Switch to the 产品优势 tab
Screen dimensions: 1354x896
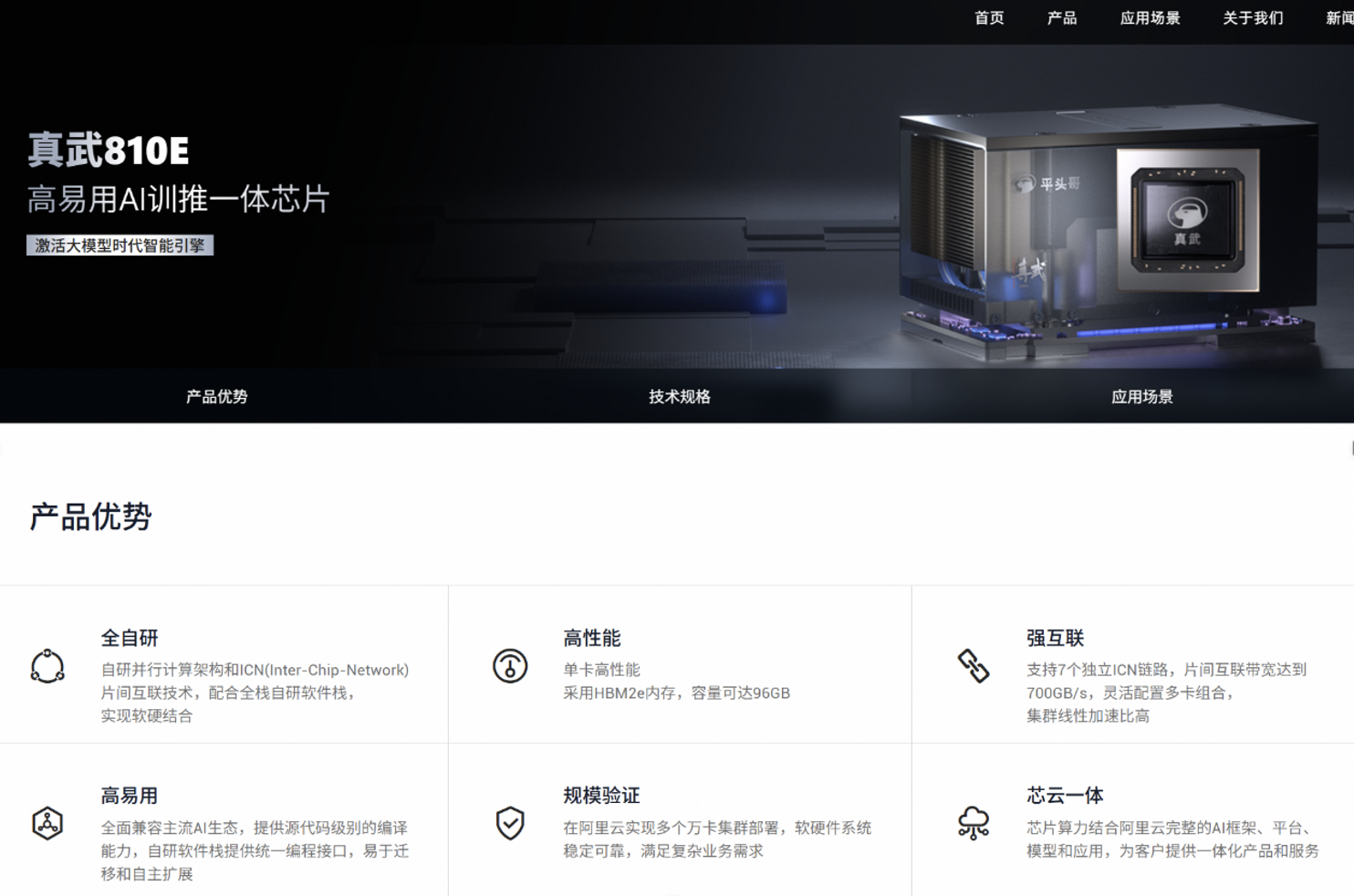coord(217,397)
